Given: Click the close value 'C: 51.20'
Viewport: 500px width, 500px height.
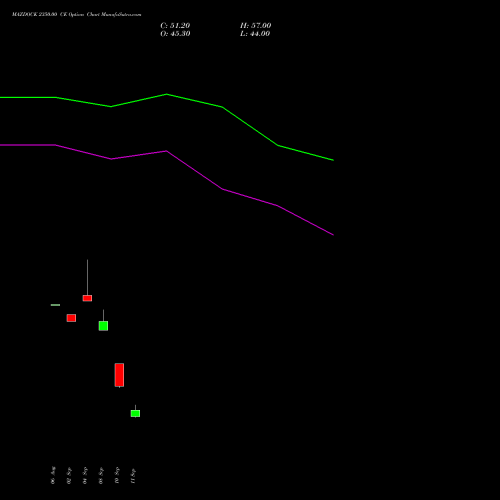Looking at the screenshot, I should click(x=175, y=26).
